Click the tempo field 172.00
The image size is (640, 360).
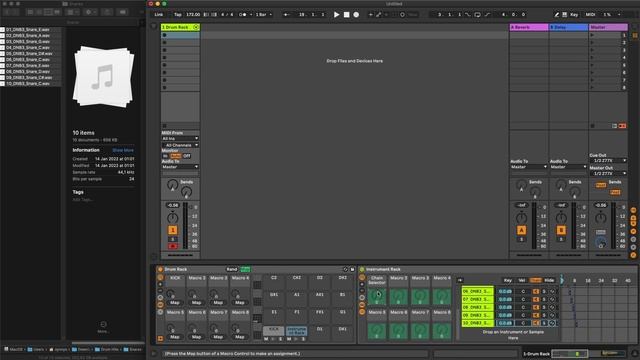coord(193,15)
